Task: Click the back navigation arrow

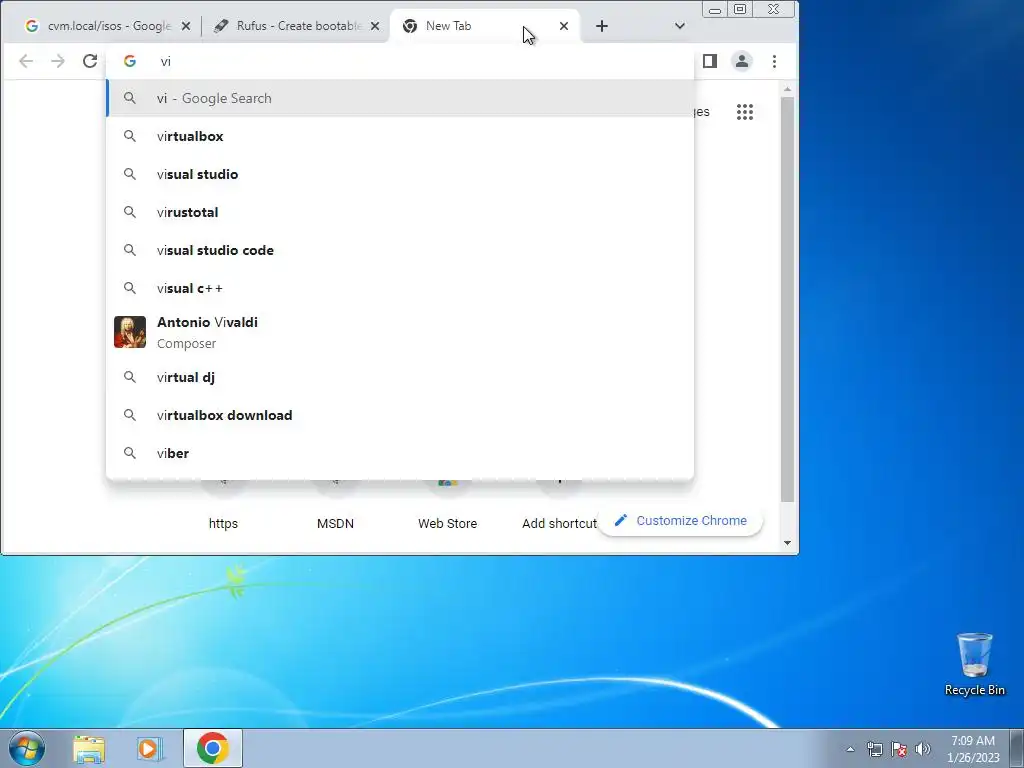Action: 26,61
